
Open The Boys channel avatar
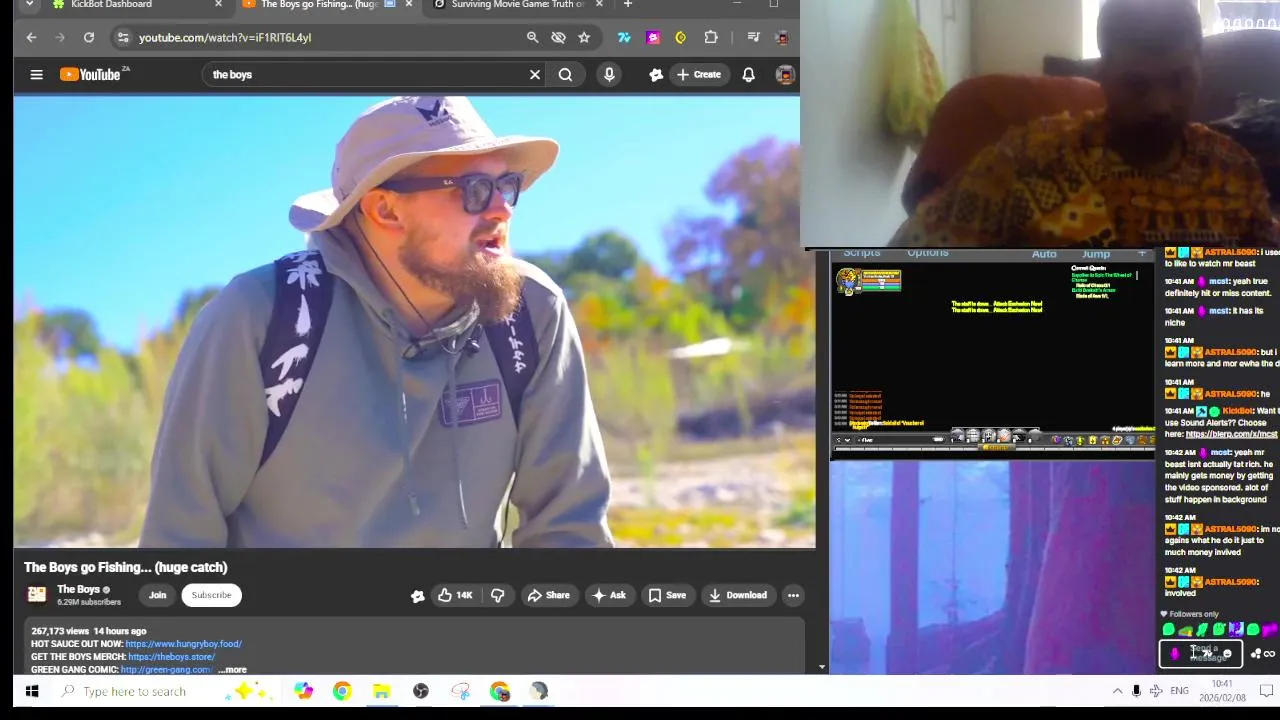[37, 595]
